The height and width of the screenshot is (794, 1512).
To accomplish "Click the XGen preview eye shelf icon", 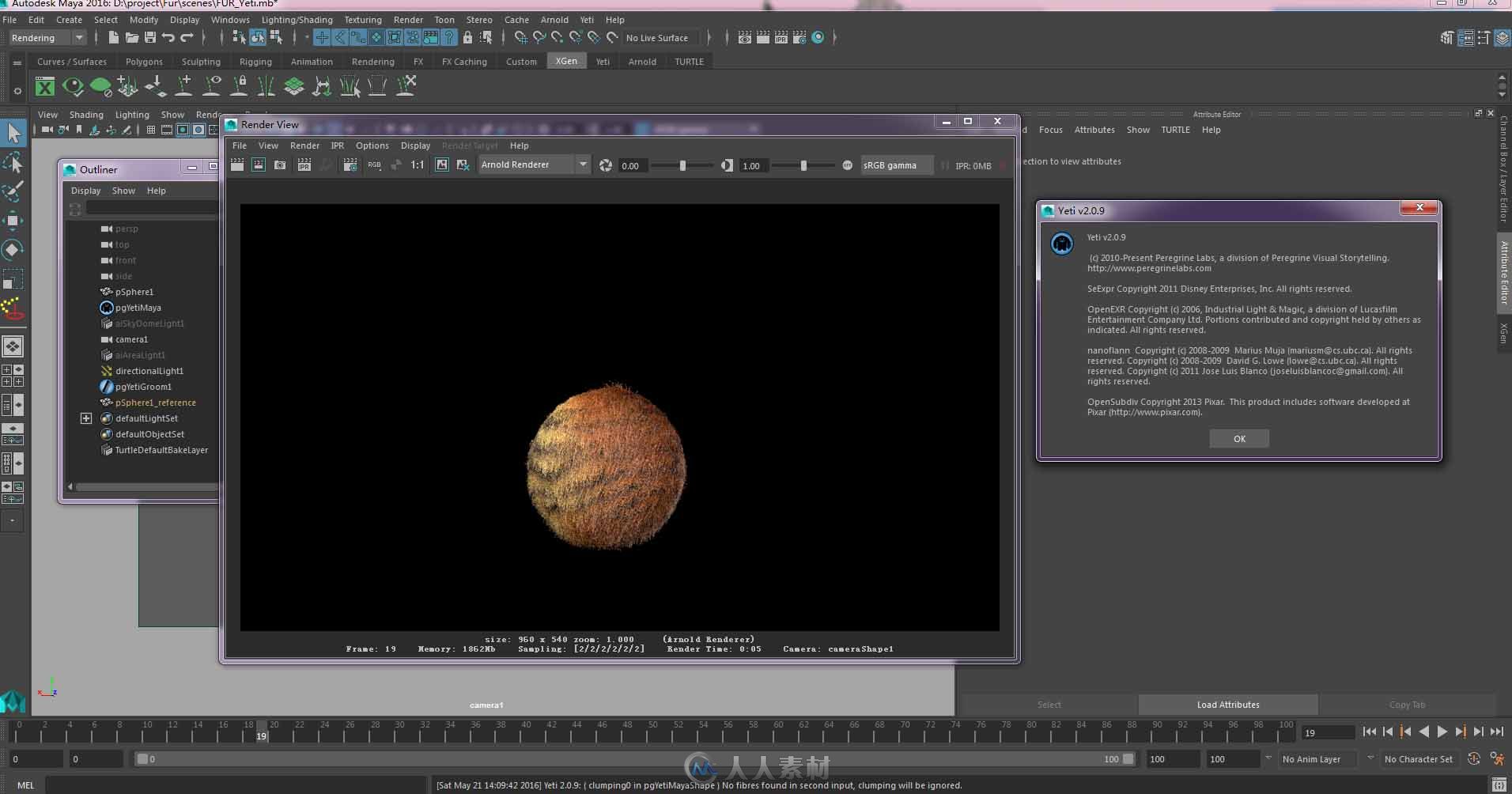I will 73,86.
